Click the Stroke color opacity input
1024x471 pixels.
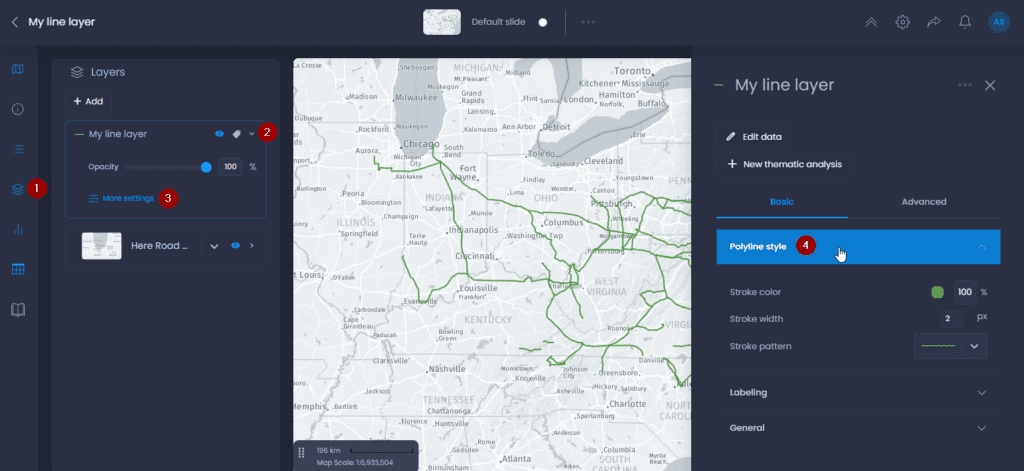pos(965,292)
